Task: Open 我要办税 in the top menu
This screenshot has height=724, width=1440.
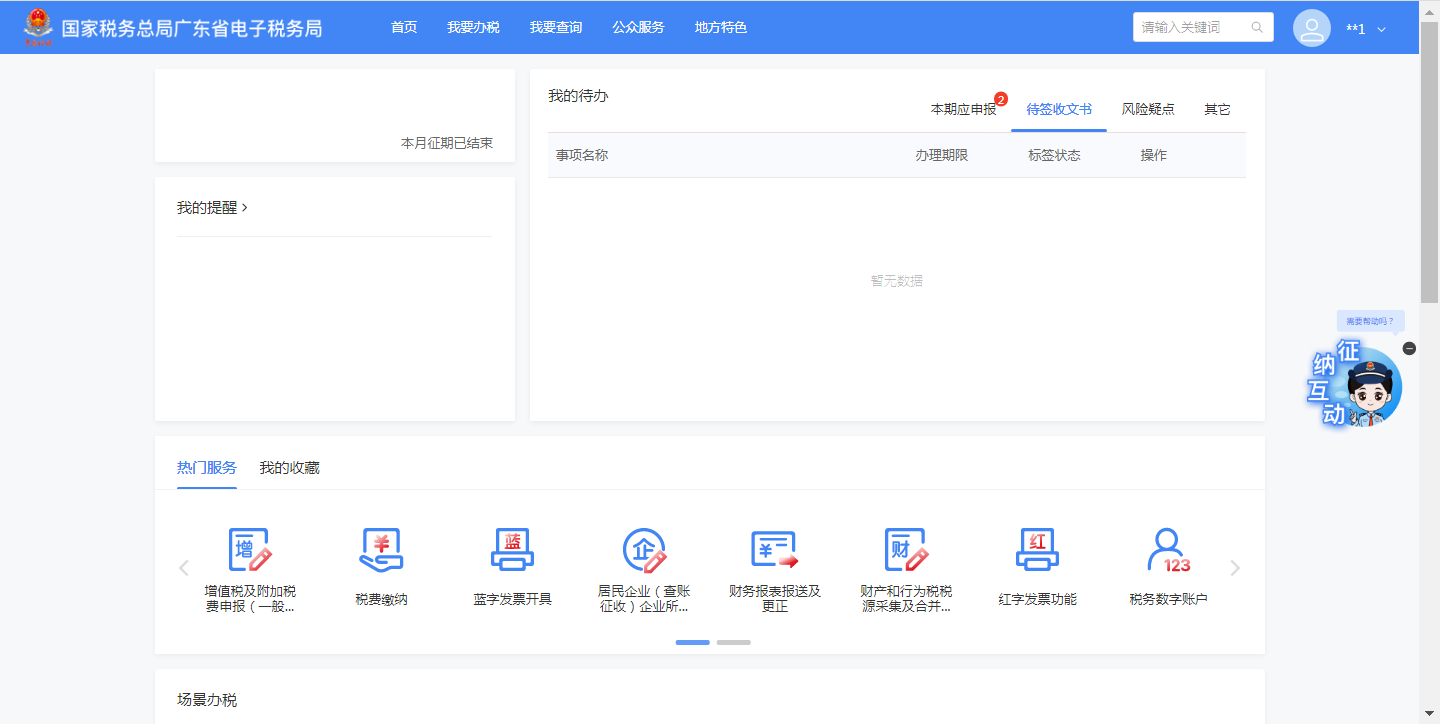Action: pos(473,28)
